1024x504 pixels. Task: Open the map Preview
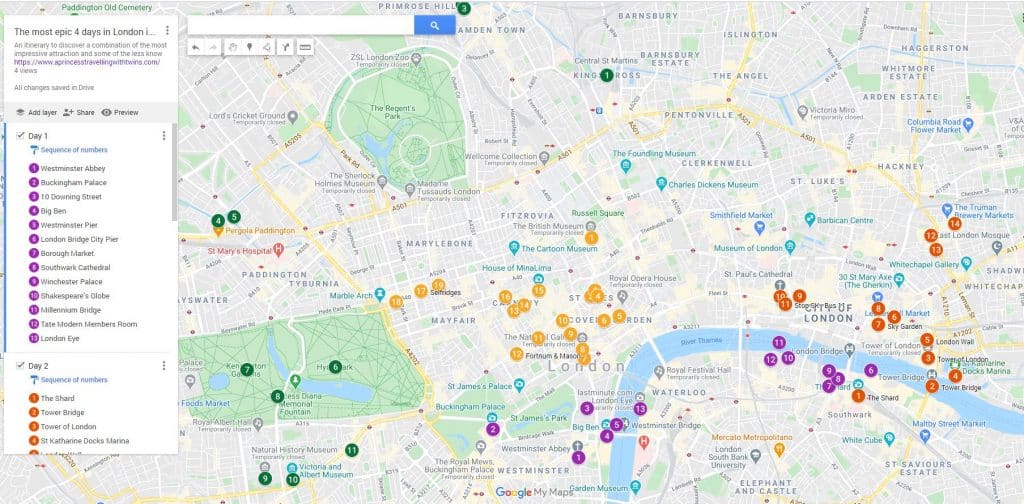coord(120,112)
